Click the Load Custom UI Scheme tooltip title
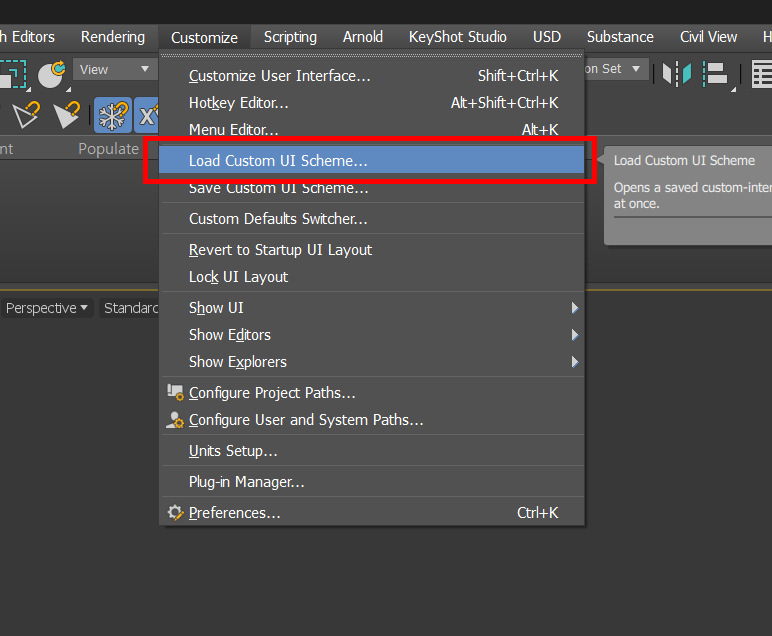This screenshot has height=636, width=772. pos(684,160)
